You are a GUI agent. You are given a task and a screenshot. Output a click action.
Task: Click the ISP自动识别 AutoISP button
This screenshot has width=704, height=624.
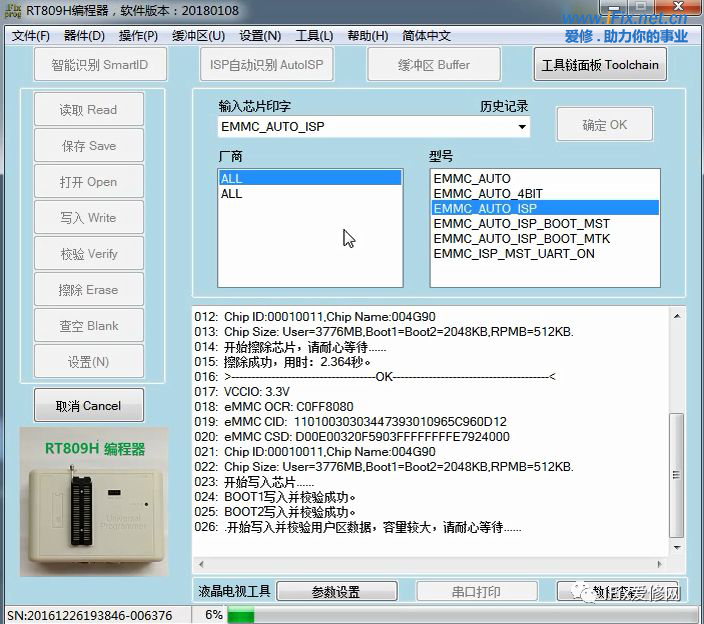266,65
